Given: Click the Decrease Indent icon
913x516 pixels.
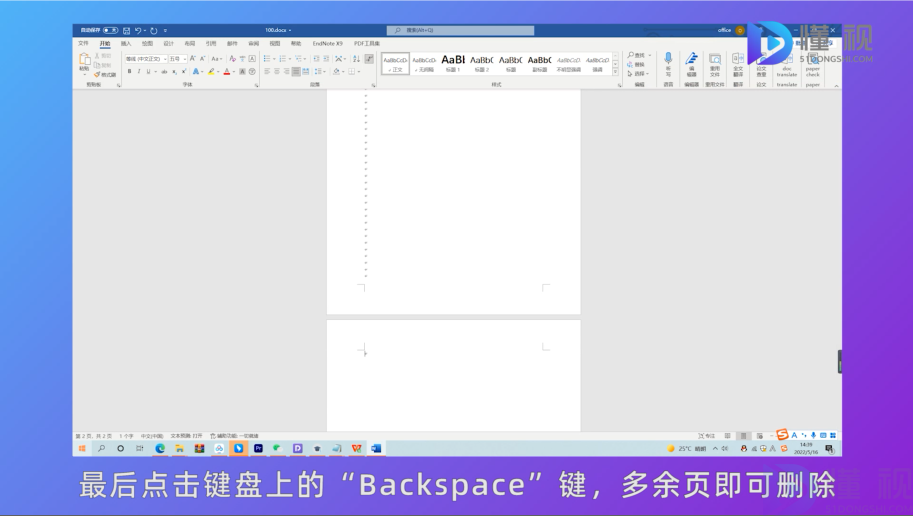Looking at the screenshot, I should point(316,59).
